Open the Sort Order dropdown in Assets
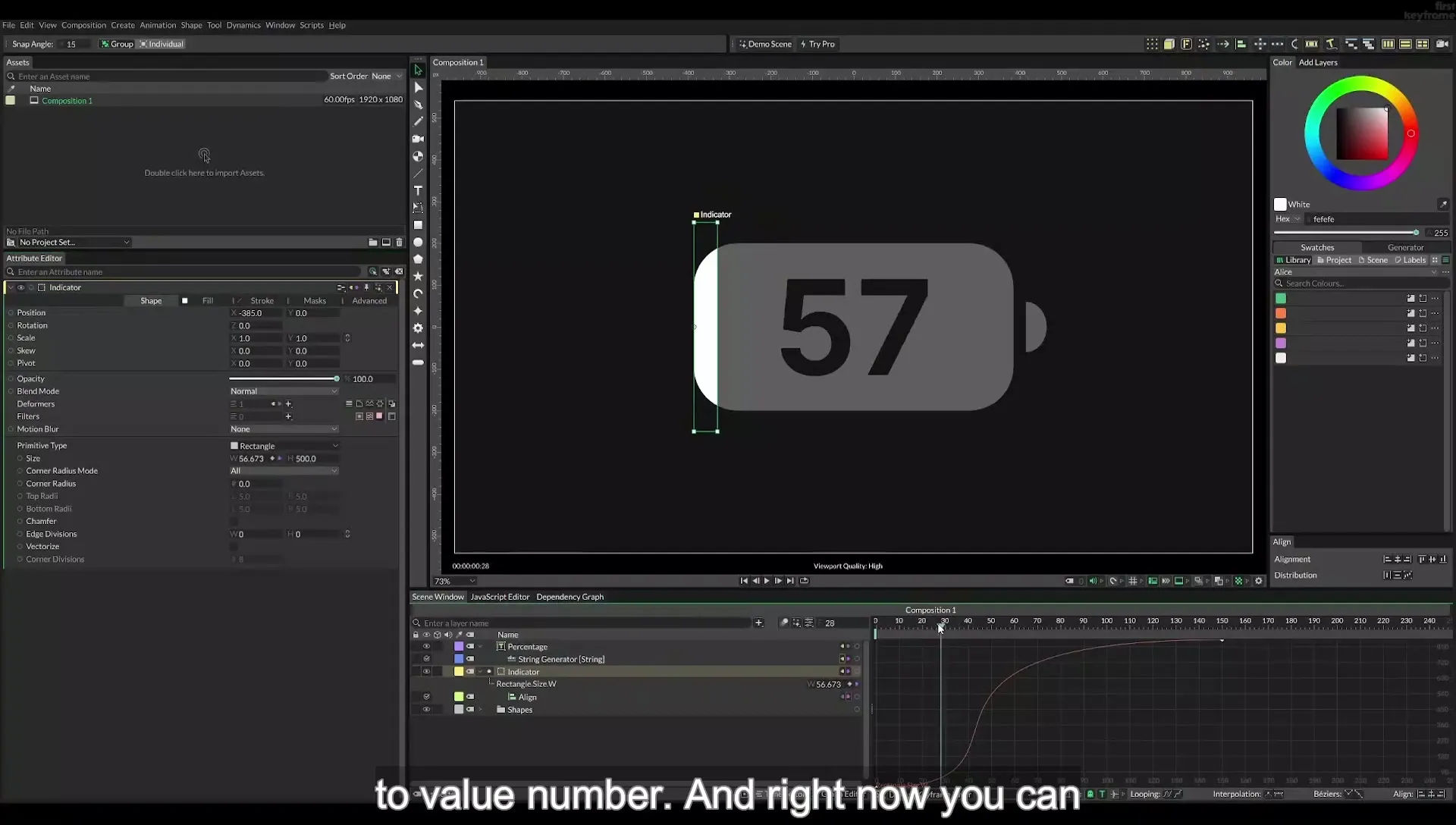Viewport: 1456px width, 825px height. pyautogui.click(x=386, y=76)
